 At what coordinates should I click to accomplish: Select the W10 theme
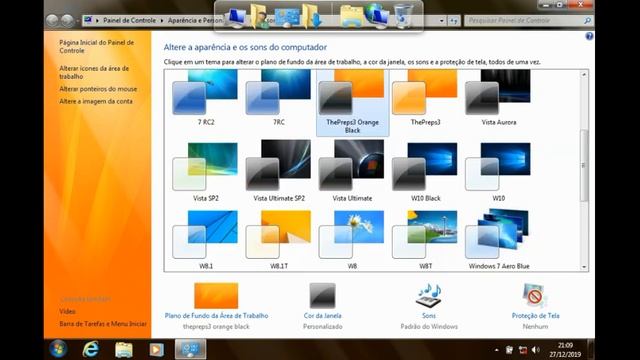click(499, 171)
